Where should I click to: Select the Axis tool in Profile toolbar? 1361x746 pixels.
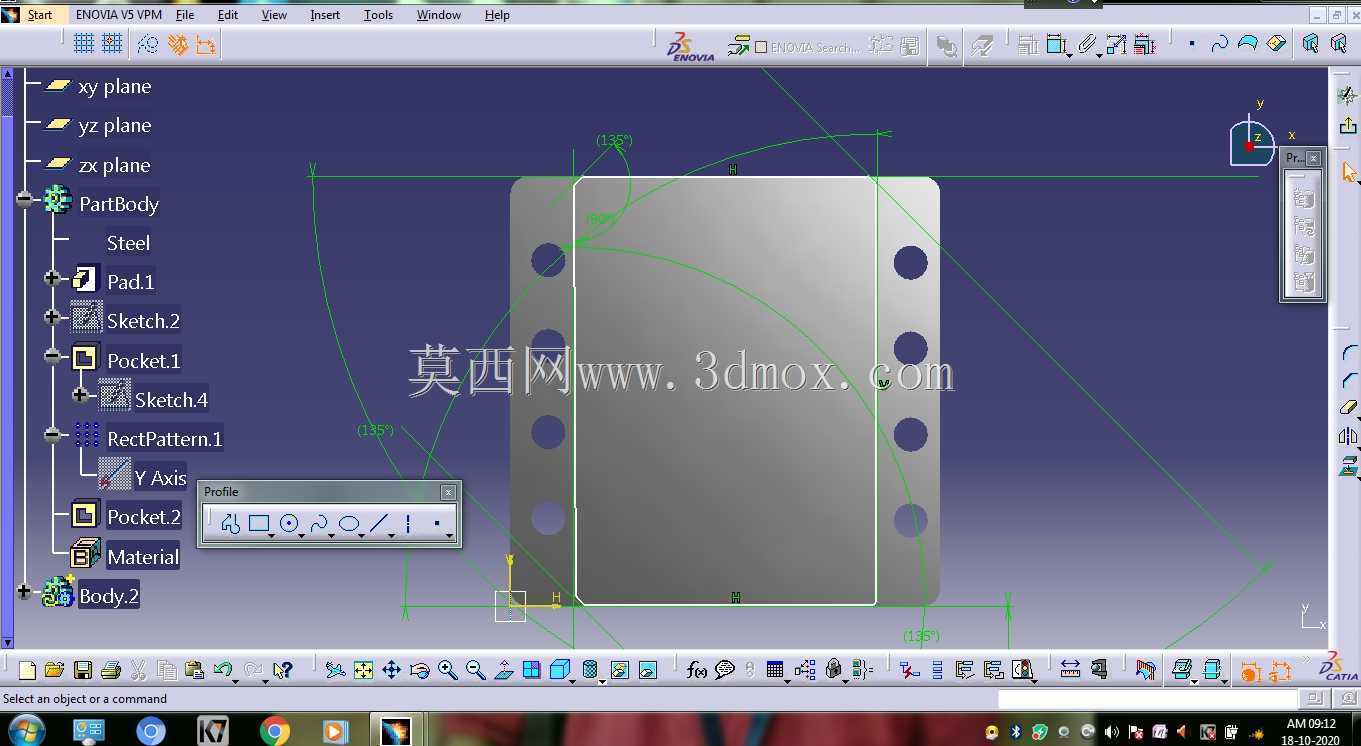[x=408, y=523]
